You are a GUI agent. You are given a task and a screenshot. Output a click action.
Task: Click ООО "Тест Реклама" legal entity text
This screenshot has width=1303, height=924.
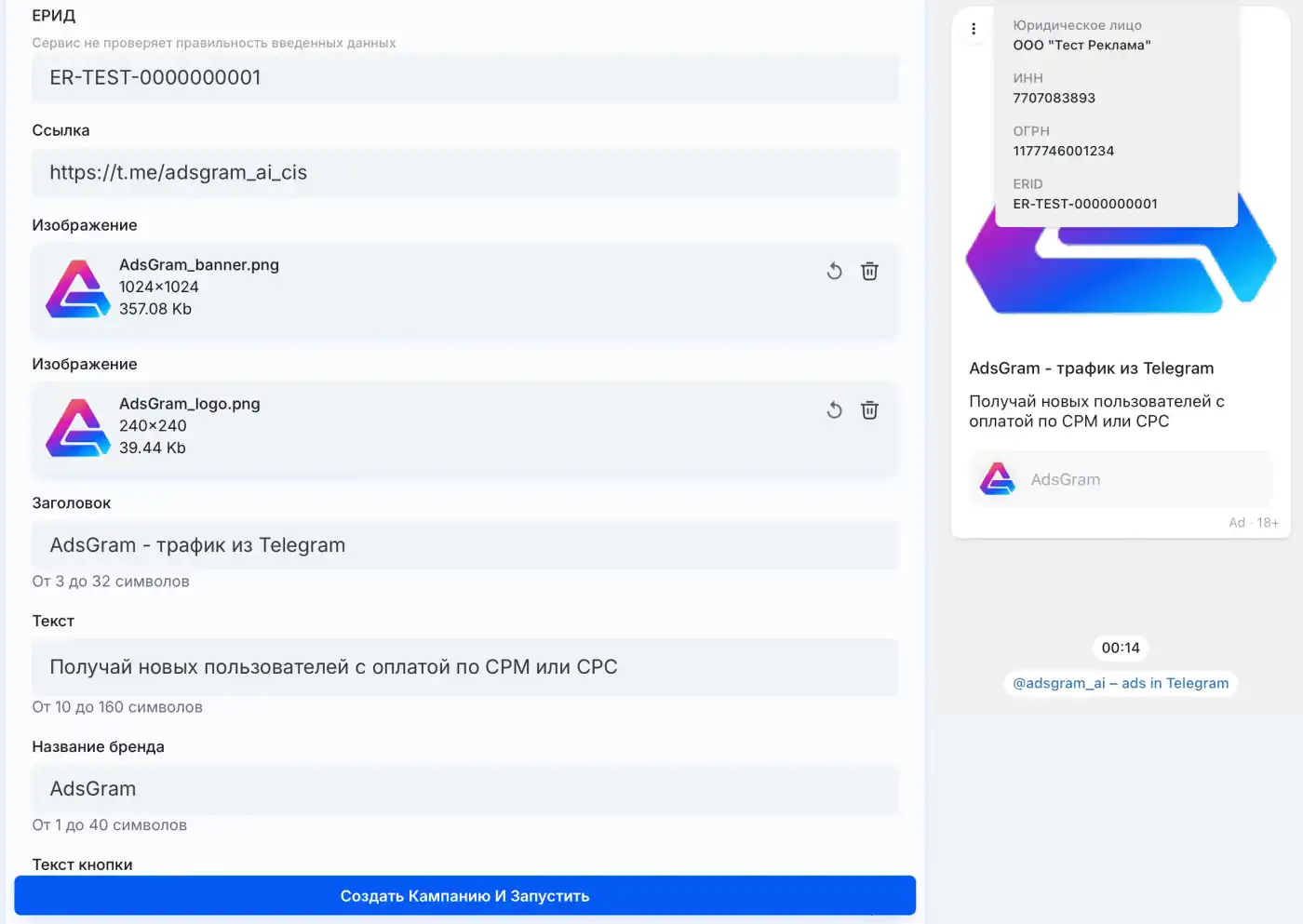1081,45
